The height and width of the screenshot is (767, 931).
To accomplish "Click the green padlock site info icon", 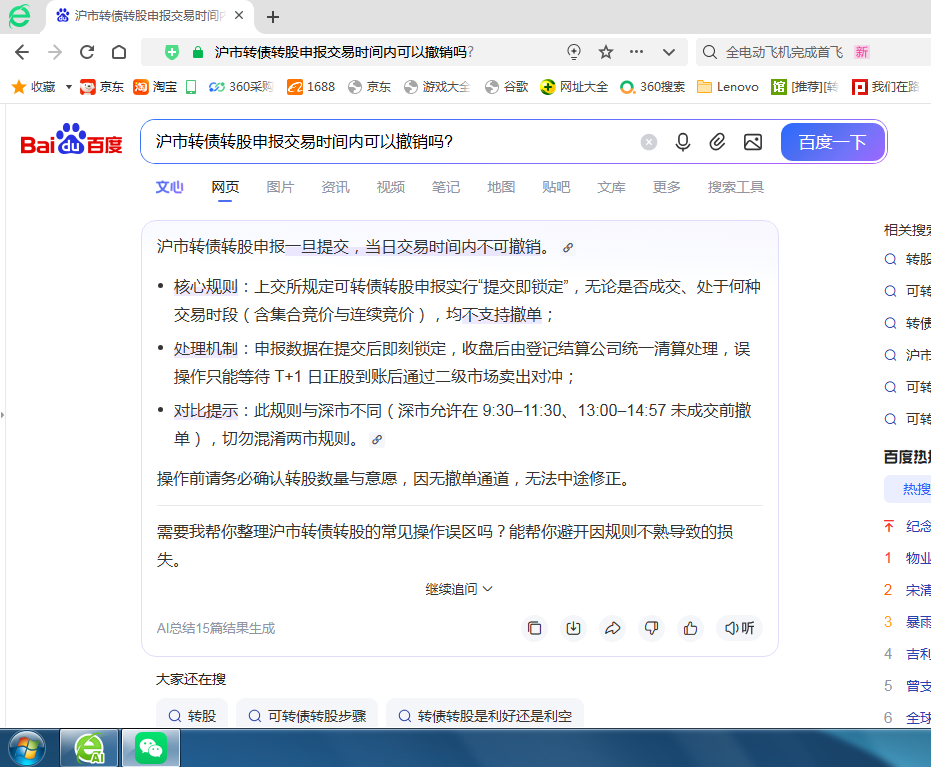I will click(x=198, y=52).
